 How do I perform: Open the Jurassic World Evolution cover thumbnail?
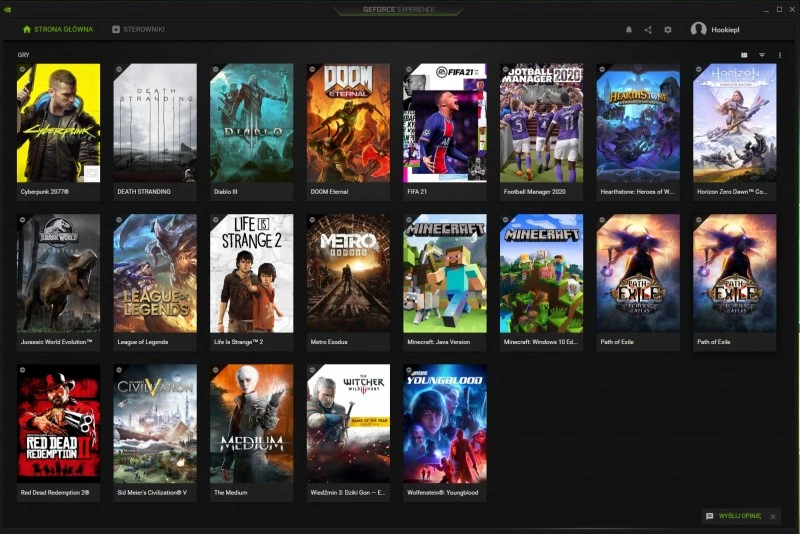(x=58, y=273)
